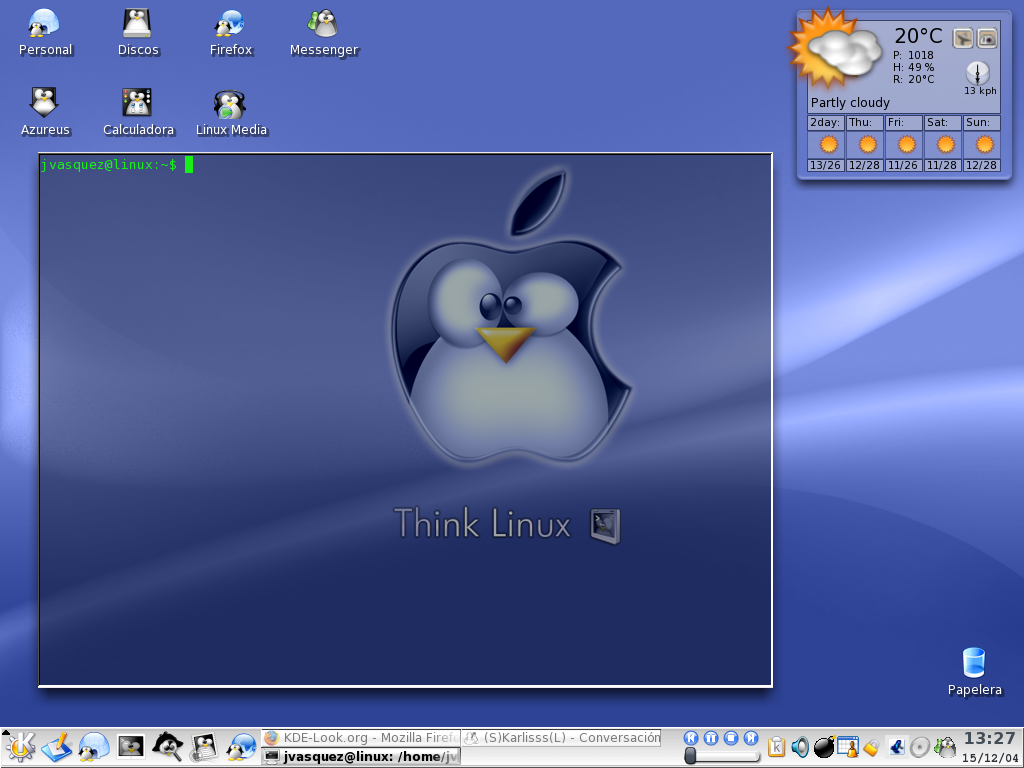Click the padlock tray icon
The width and height of the screenshot is (1024, 768).
tap(871, 747)
